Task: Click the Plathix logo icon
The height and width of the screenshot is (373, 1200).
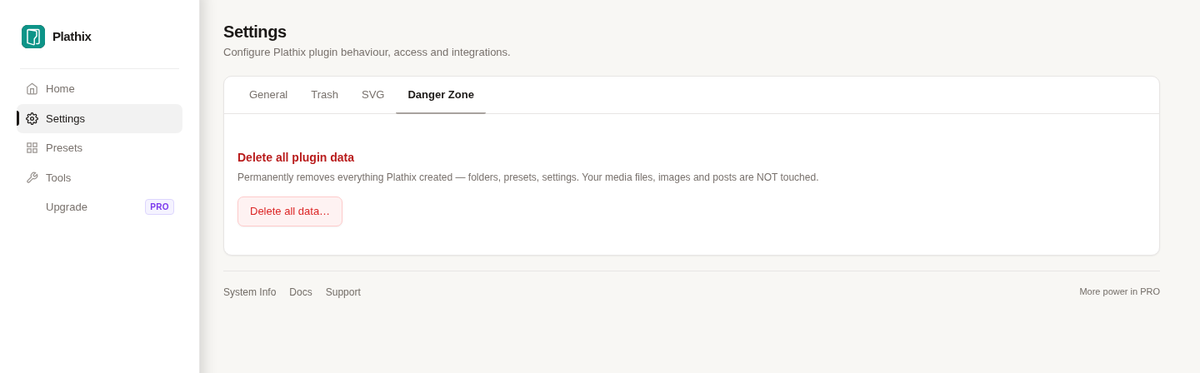Action: pos(33,37)
